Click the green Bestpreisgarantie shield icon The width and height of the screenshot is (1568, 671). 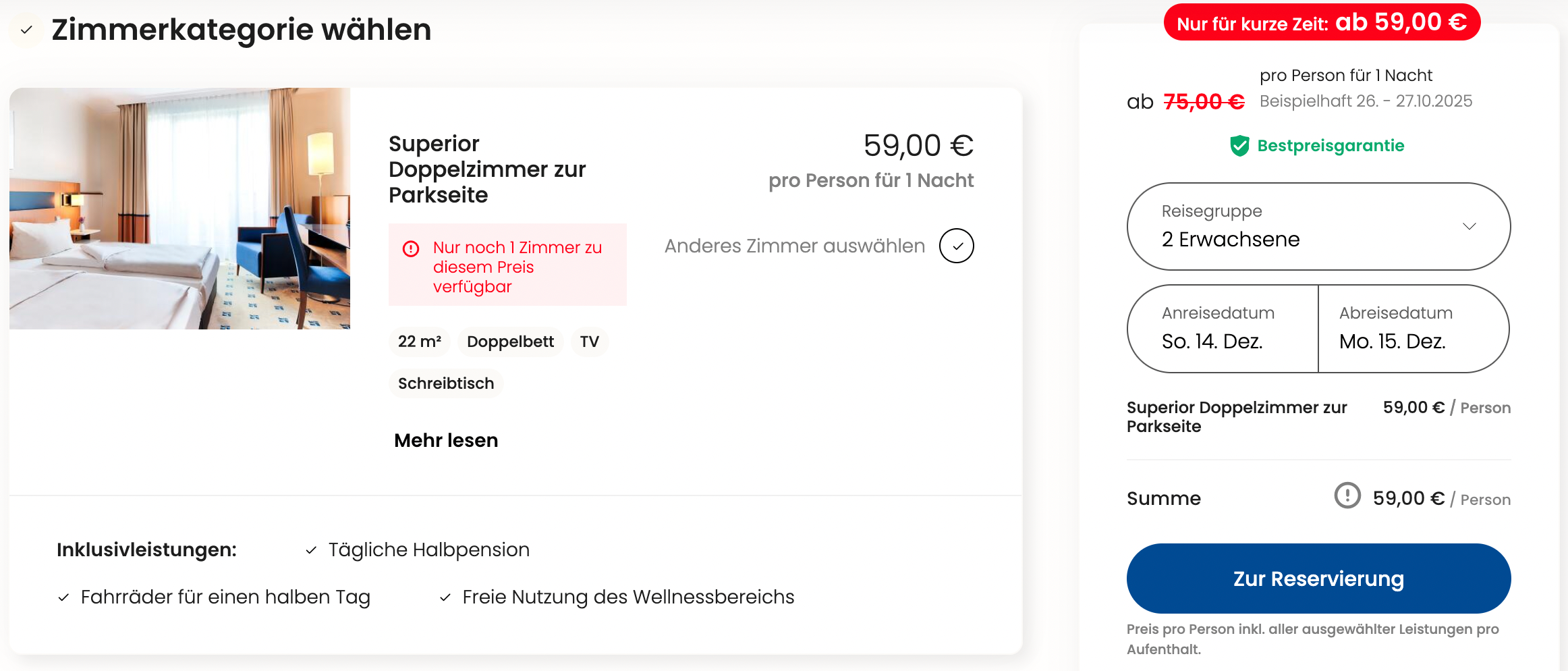(x=1239, y=146)
